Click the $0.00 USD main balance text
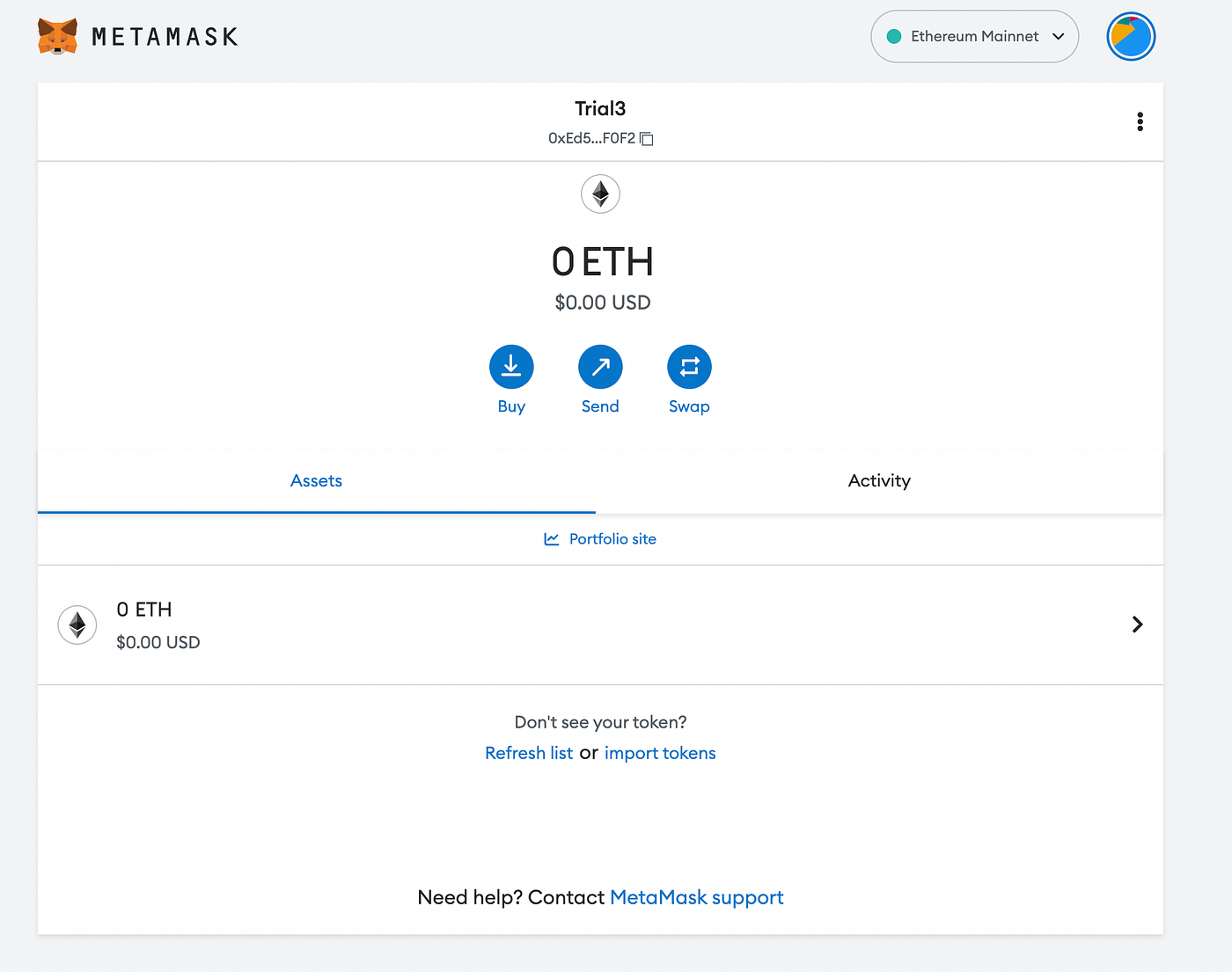Image resolution: width=1232 pixels, height=972 pixels. 603,303
